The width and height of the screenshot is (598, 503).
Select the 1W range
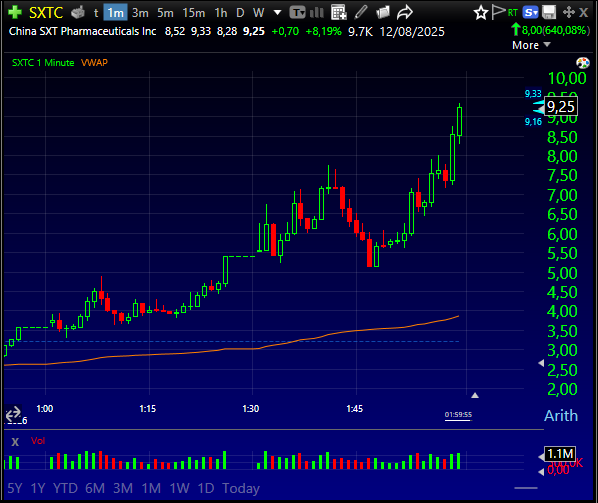[x=179, y=489]
